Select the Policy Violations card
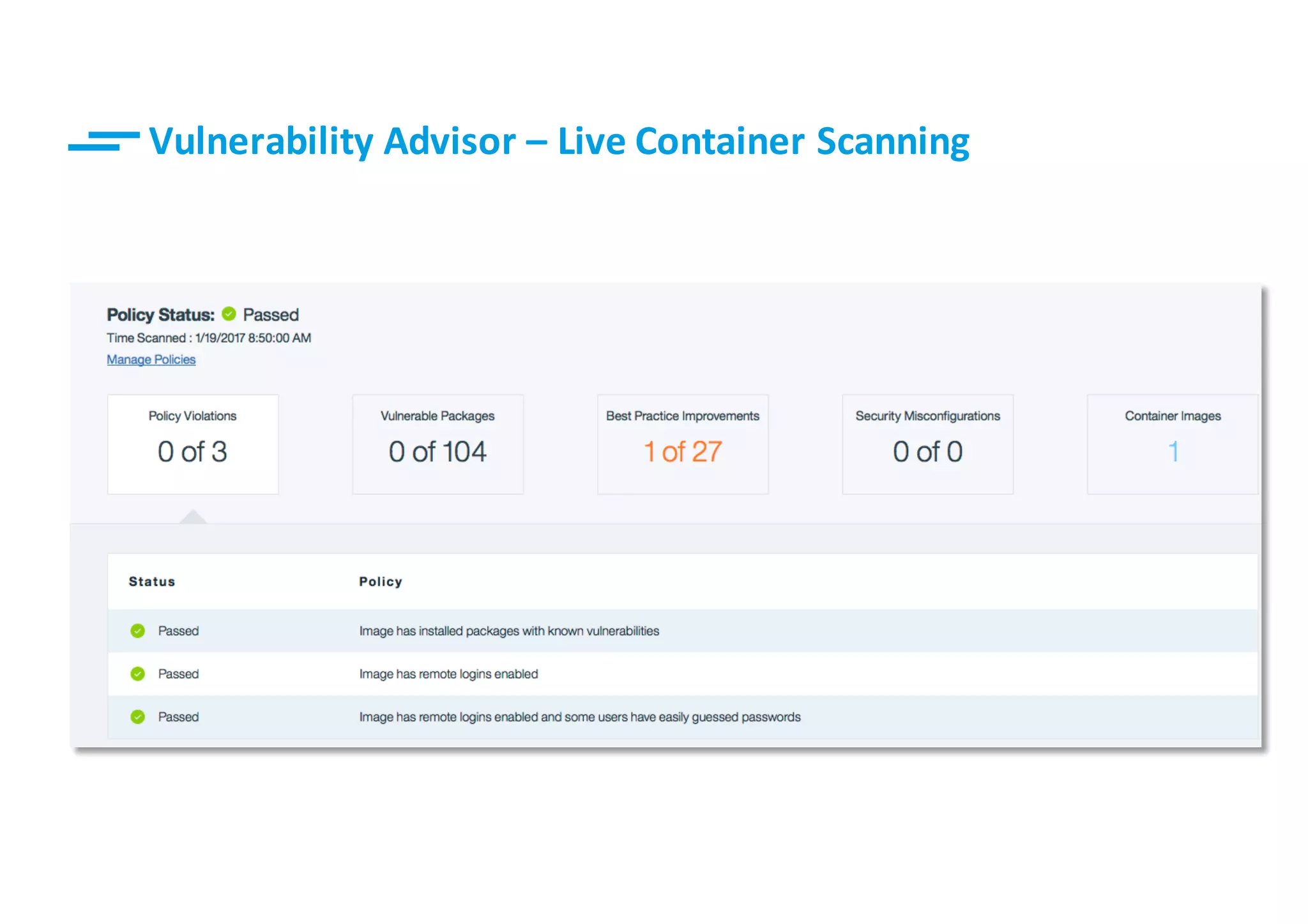 tap(193, 444)
